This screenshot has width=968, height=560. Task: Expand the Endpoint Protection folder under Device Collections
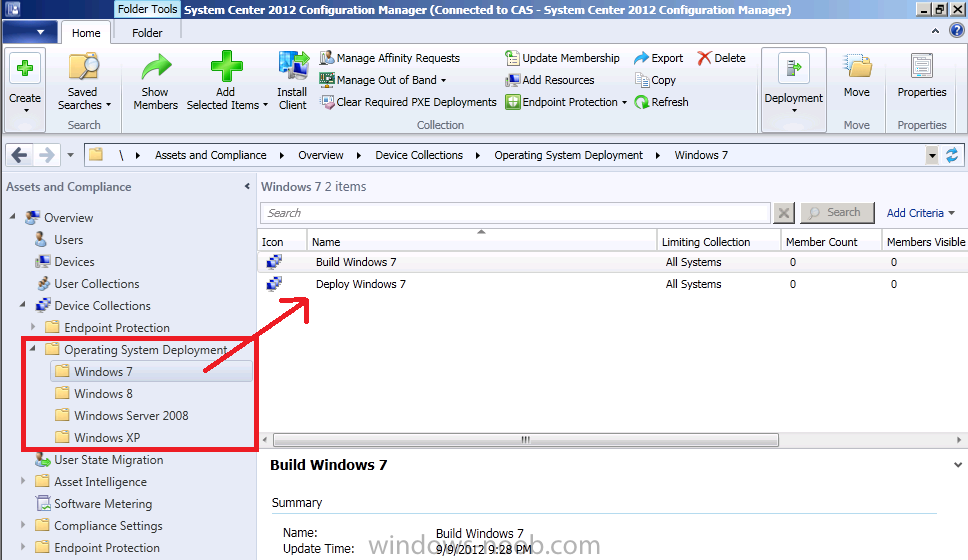tap(33, 327)
